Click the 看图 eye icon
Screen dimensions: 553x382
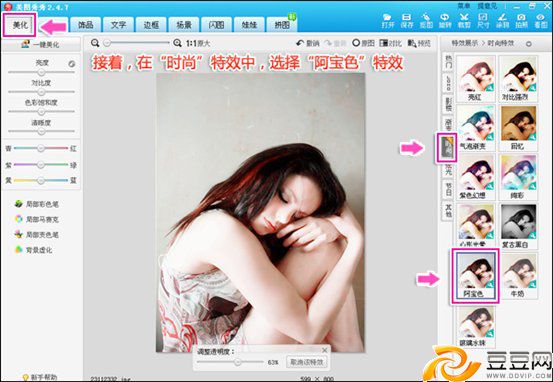click(540, 21)
